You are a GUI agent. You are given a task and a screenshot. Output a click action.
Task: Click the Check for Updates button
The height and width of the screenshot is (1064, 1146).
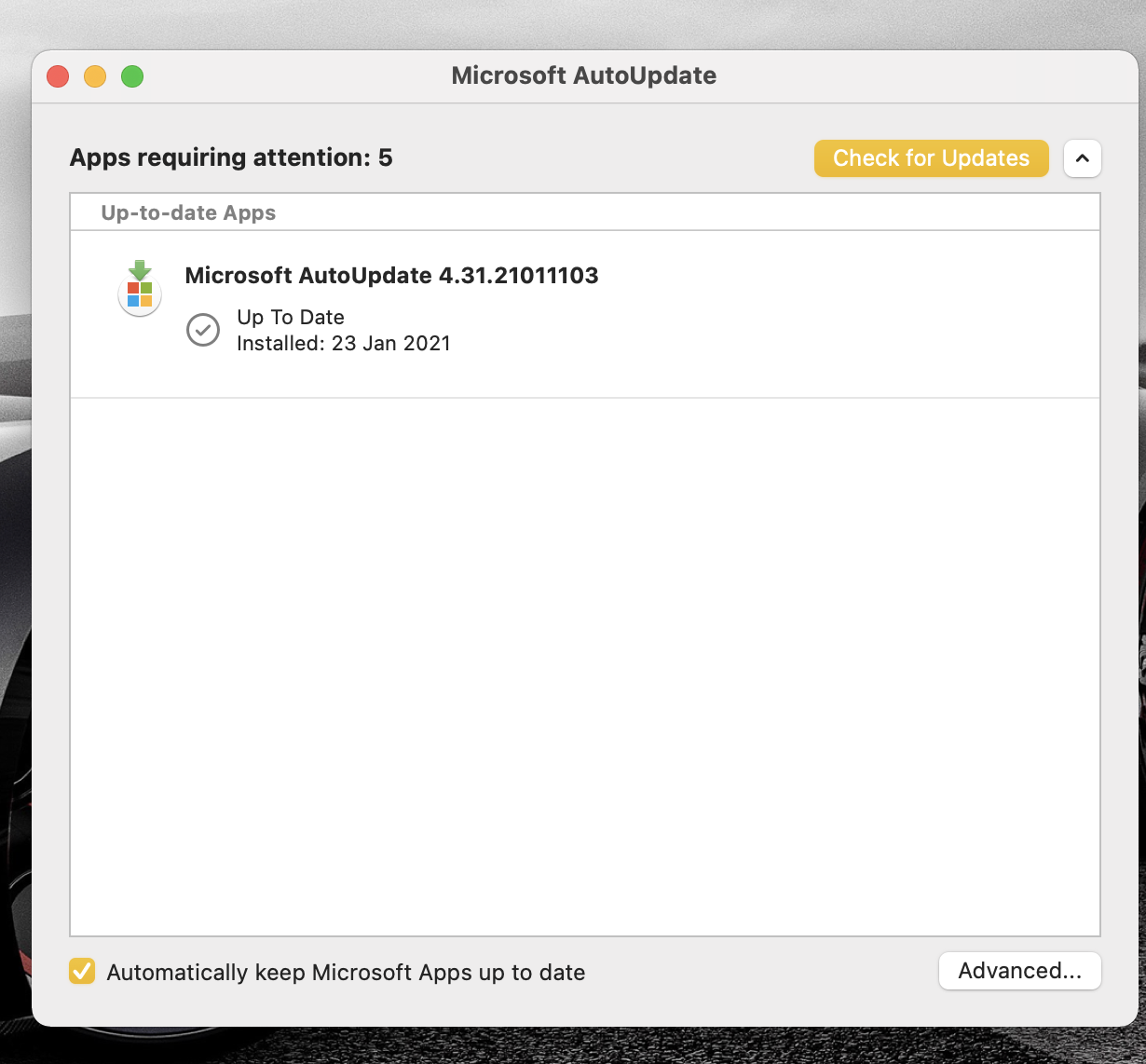coord(932,158)
